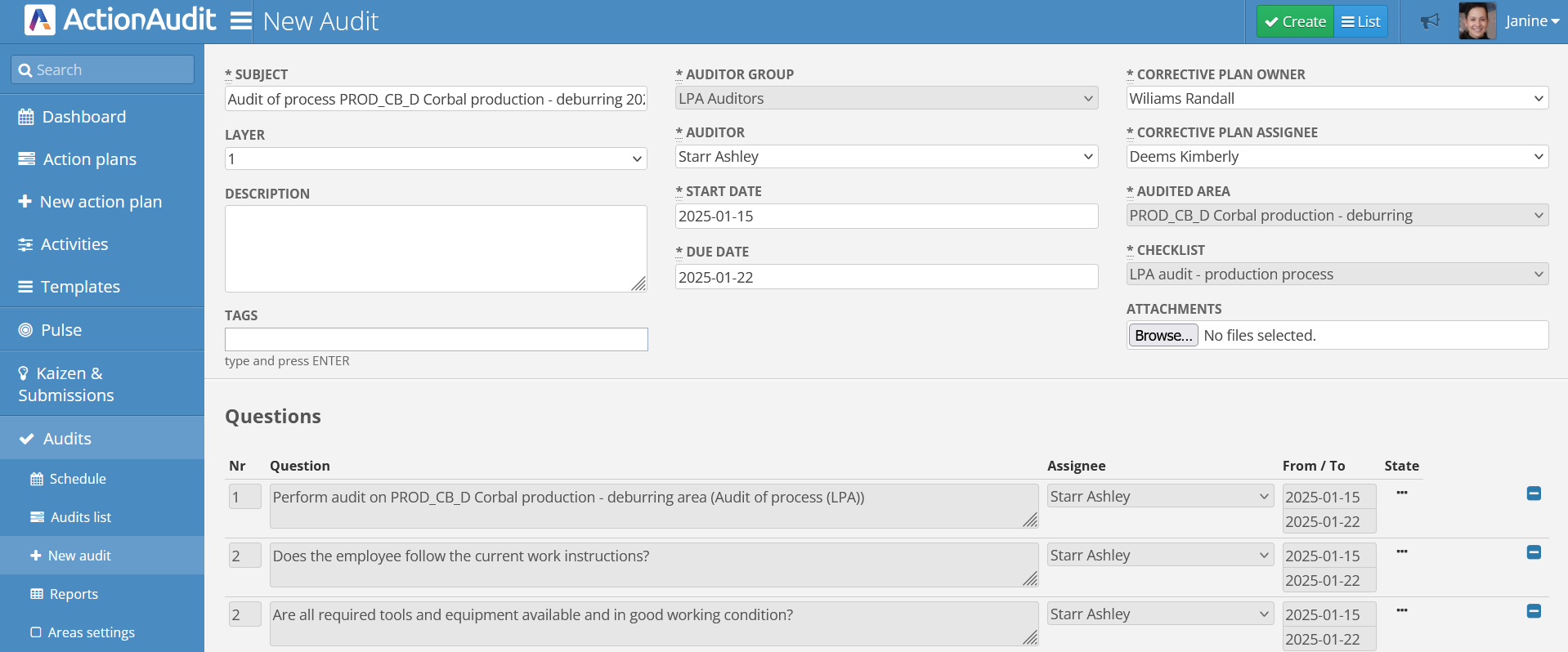Open the megaphone announcements icon
Viewport: 1568px width, 652px height.
coord(1429,21)
